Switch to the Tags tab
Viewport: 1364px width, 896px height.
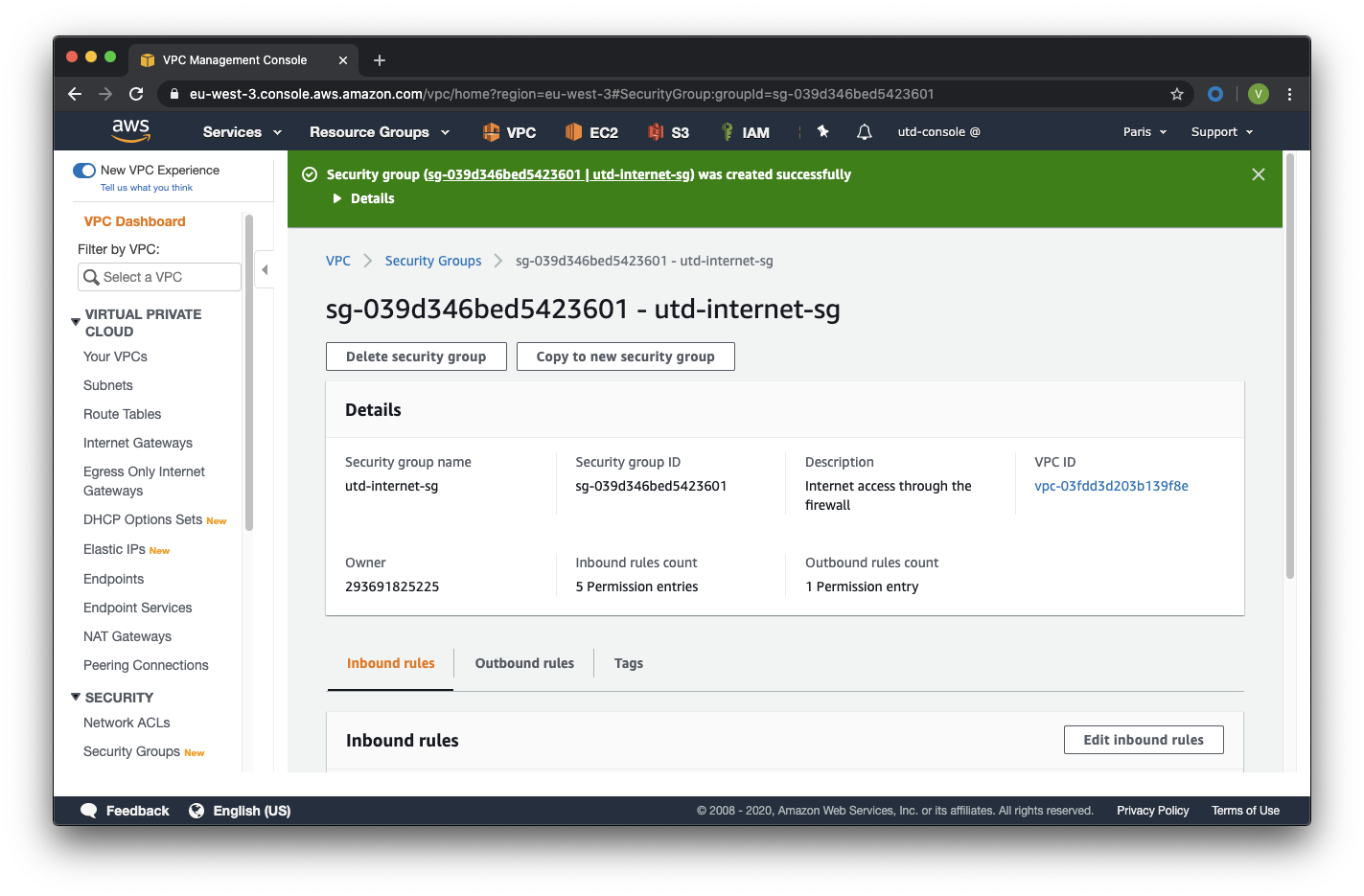click(629, 663)
